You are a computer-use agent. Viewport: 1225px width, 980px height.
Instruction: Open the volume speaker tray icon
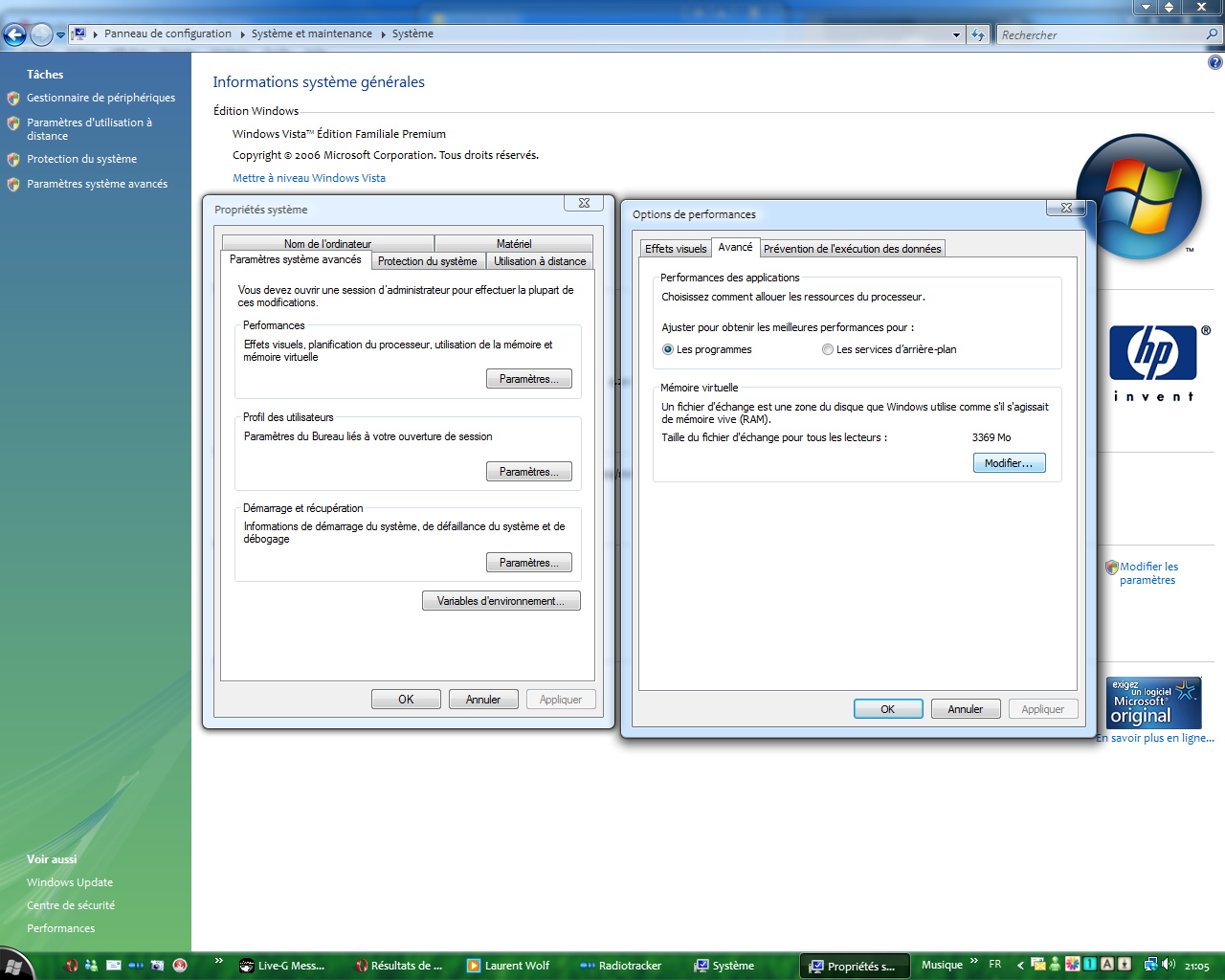[1168, 965]
